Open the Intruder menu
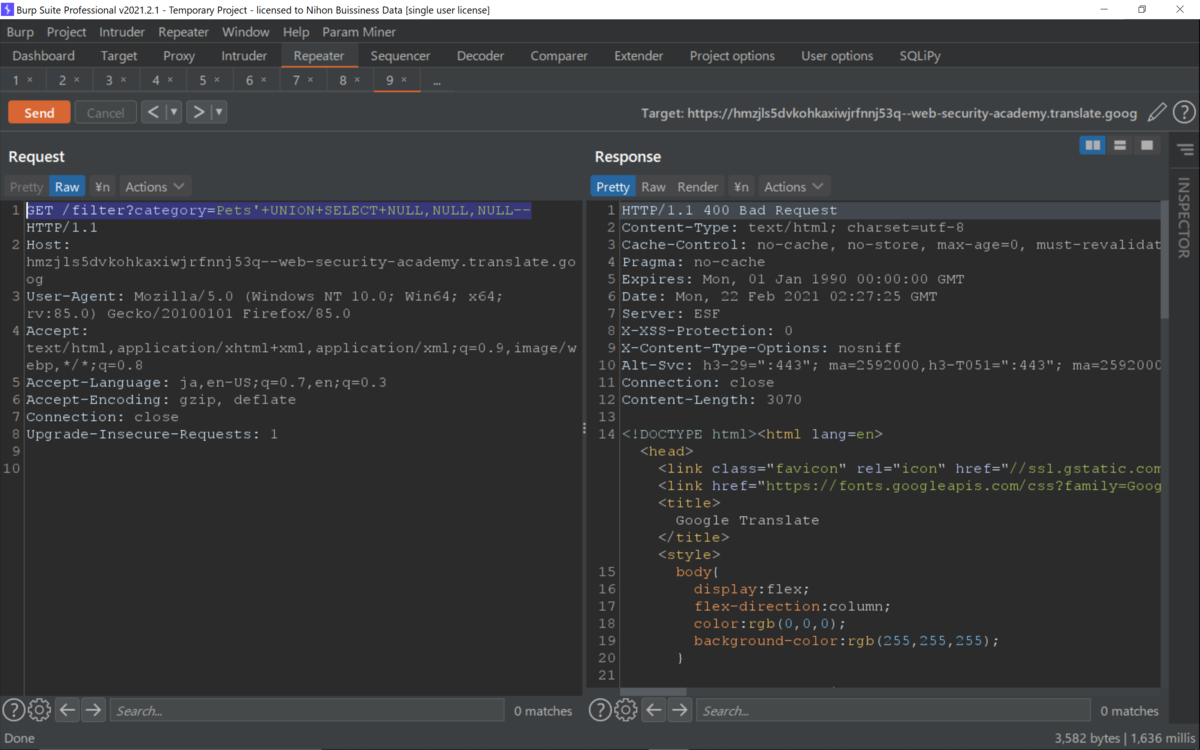This screenshot has height=750, width=1200. click(122, 32)
